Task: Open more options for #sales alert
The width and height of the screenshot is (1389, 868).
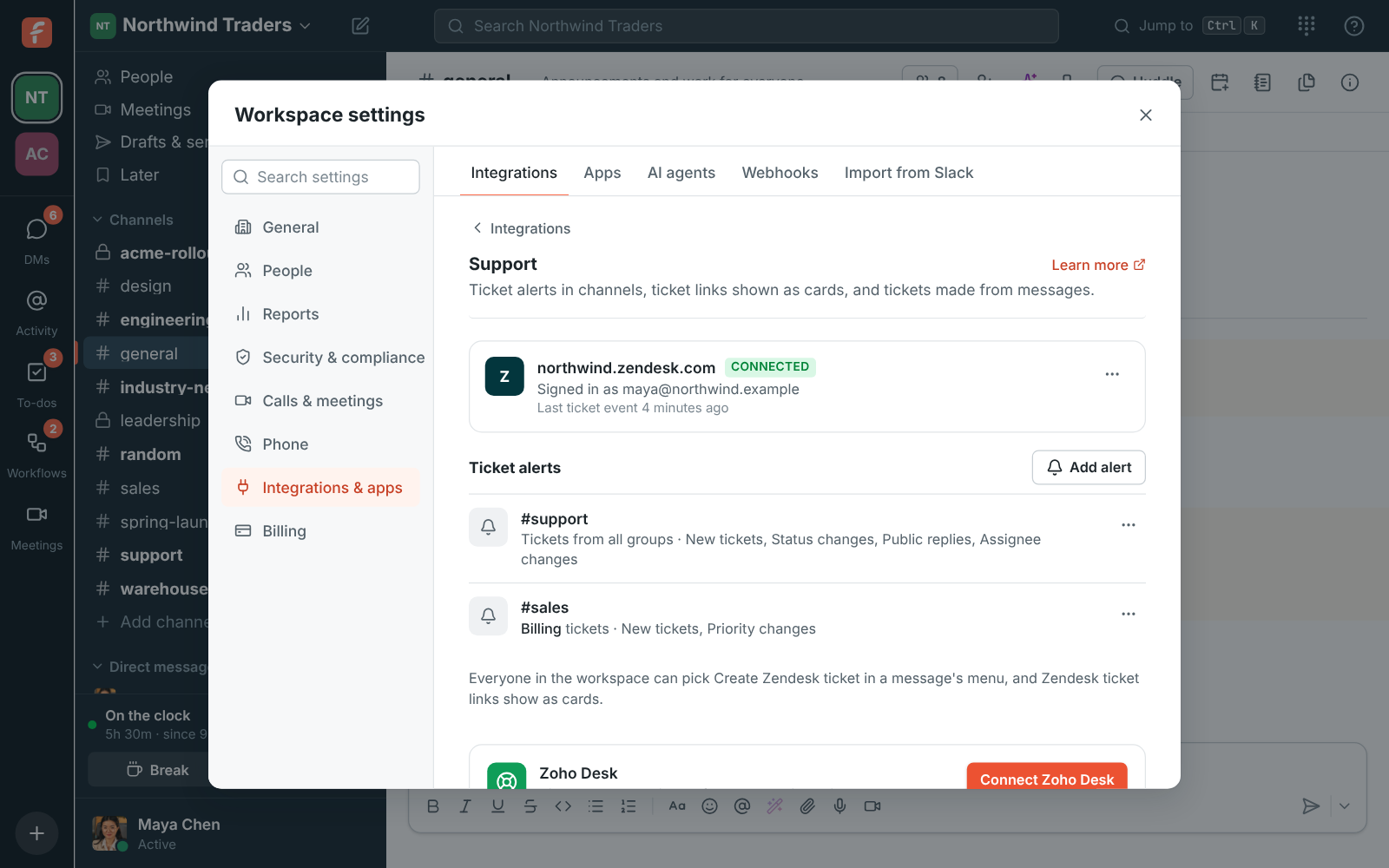Action: coord(1129,614)
